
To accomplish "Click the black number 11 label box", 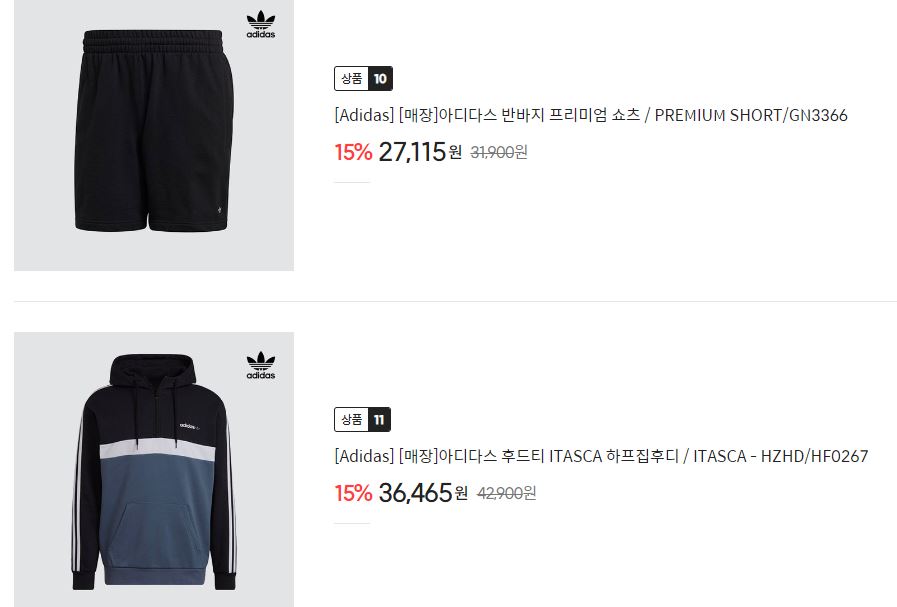I will (x=379, y=419).
